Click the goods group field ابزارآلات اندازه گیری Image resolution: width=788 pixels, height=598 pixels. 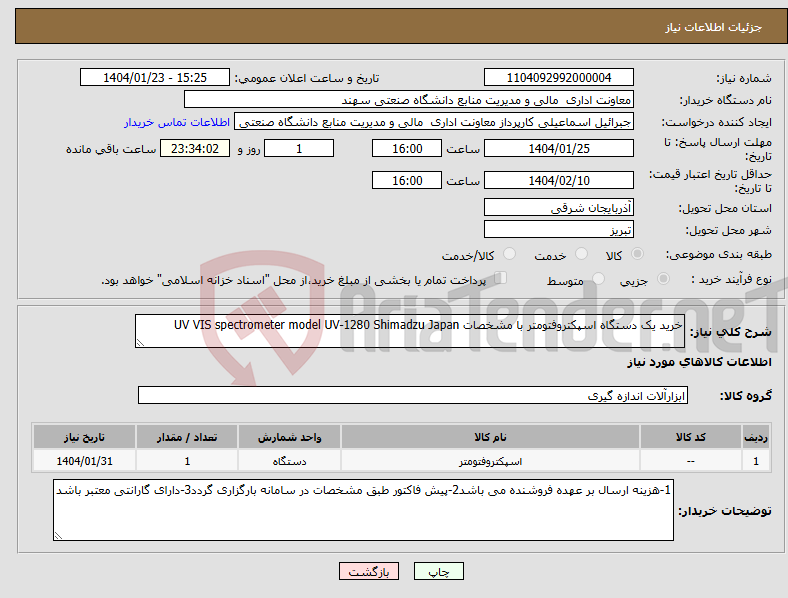[413, 395]
